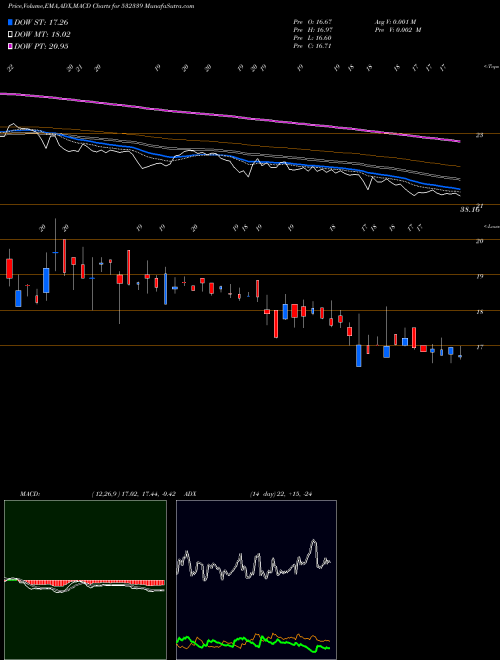Click the 17 price axis label
500x660 pixels.
(479, 347)
